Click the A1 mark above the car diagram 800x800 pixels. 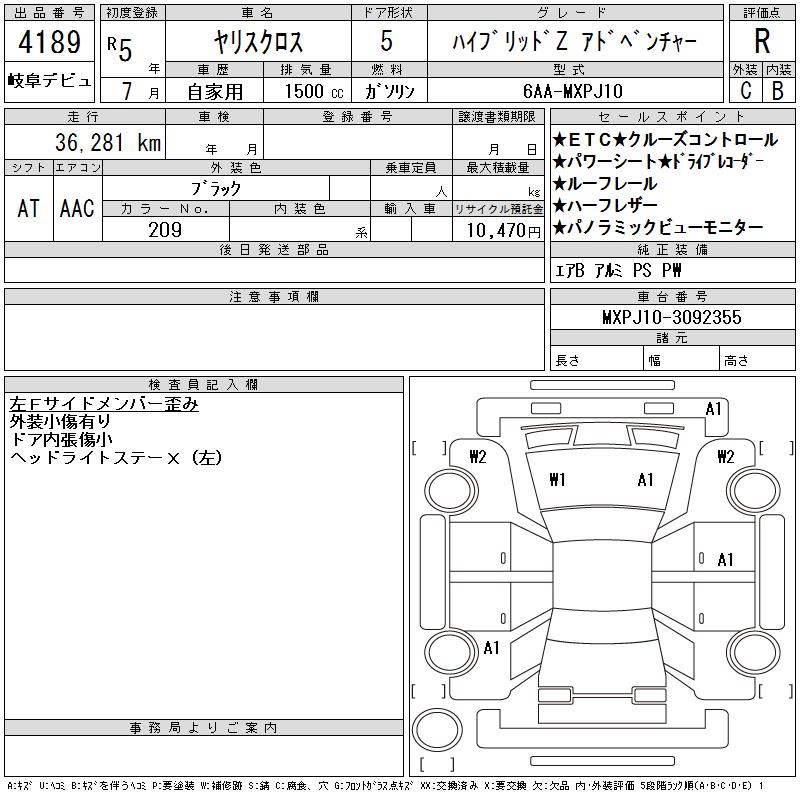click(714, 409)
